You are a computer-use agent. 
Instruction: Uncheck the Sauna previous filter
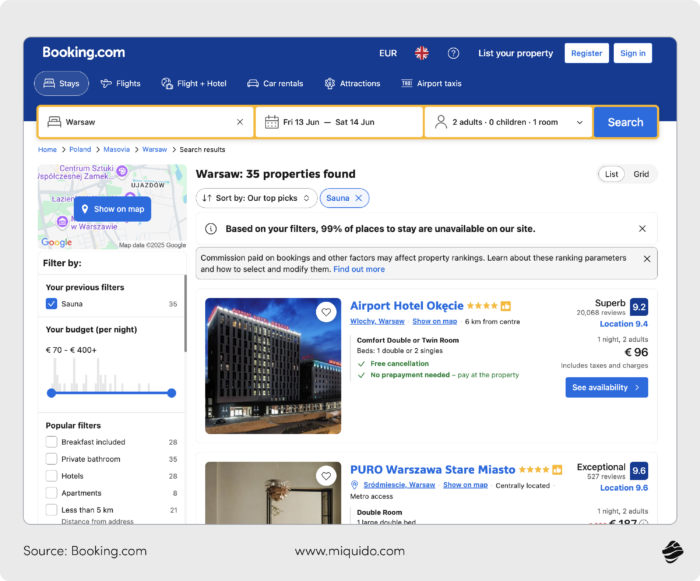click(x=51, y=304)
